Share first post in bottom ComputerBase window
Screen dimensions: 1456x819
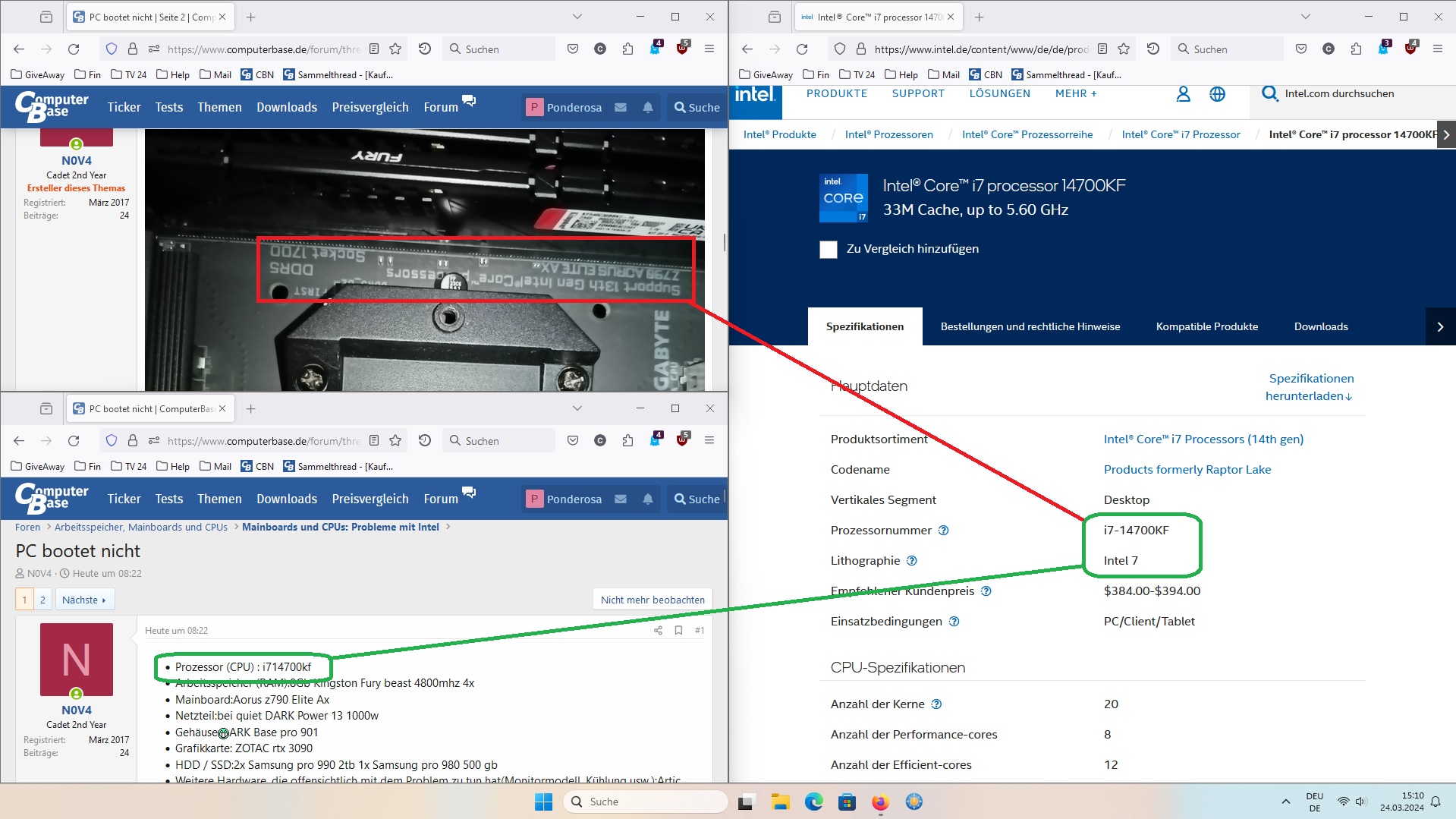pos(658,631)
